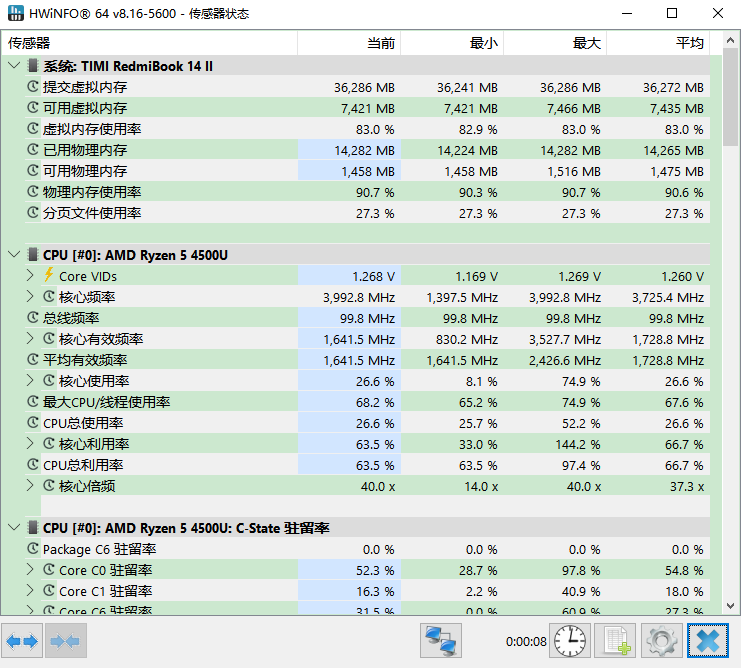The image size is (741, 668).
Task: Click the clock icon beside CPU总利用率
Action: pos(33,464)
